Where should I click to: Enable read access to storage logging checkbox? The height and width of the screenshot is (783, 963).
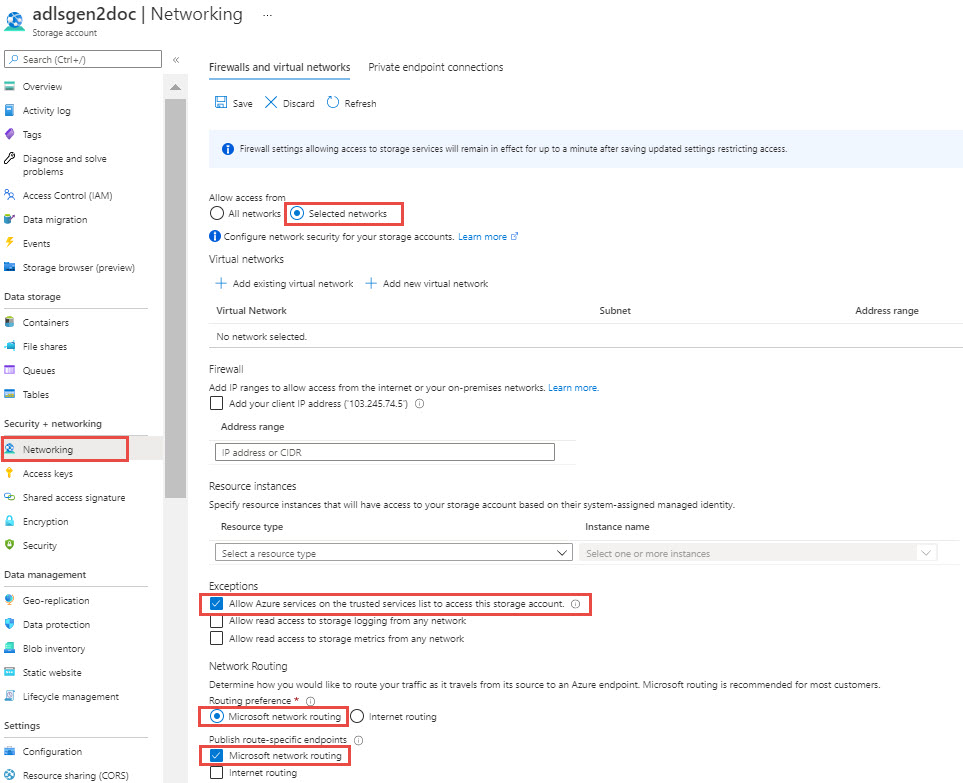[217, 621]
